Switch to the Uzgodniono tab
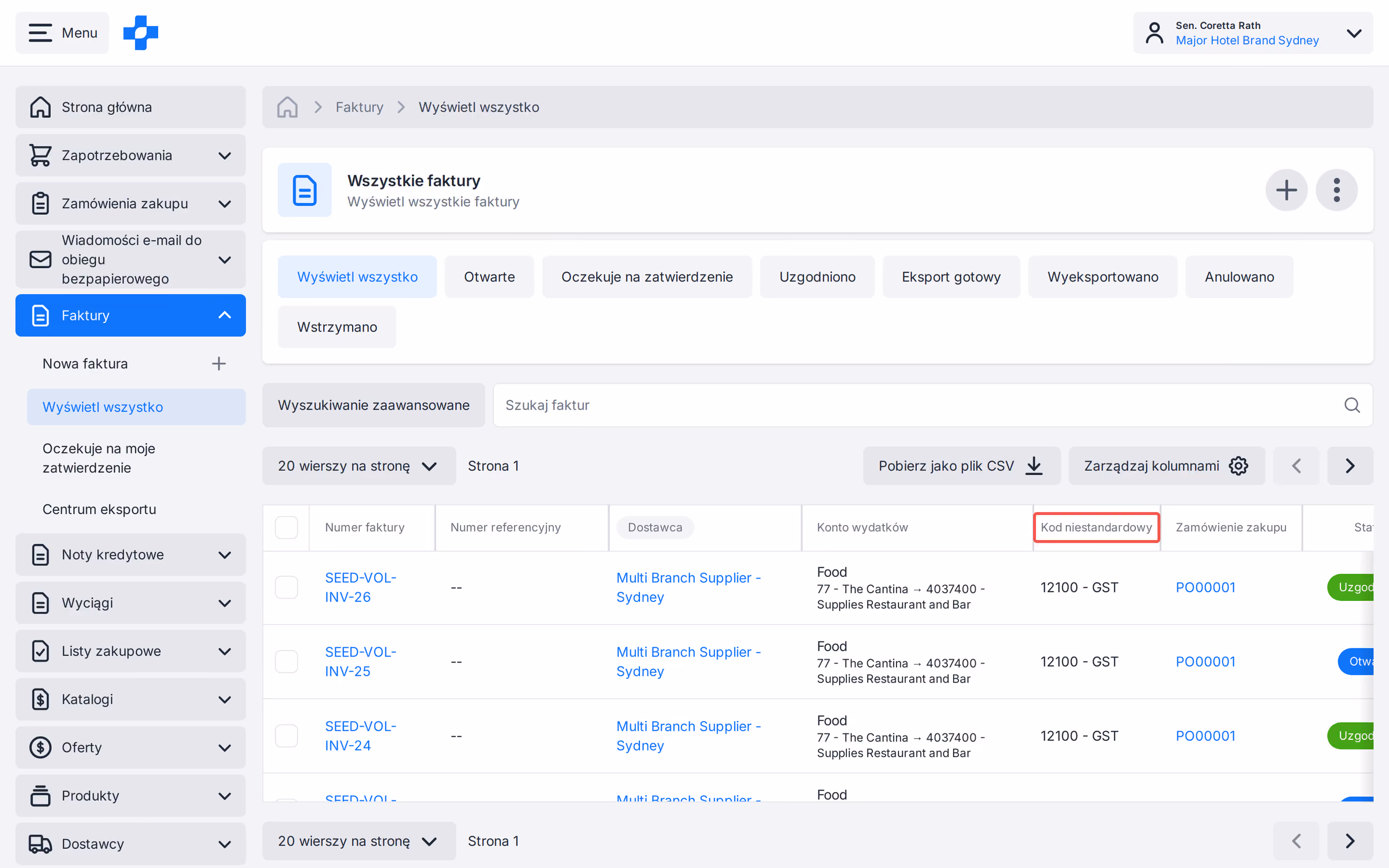This screenshot has height=868, width=1389. coord(817,277)
